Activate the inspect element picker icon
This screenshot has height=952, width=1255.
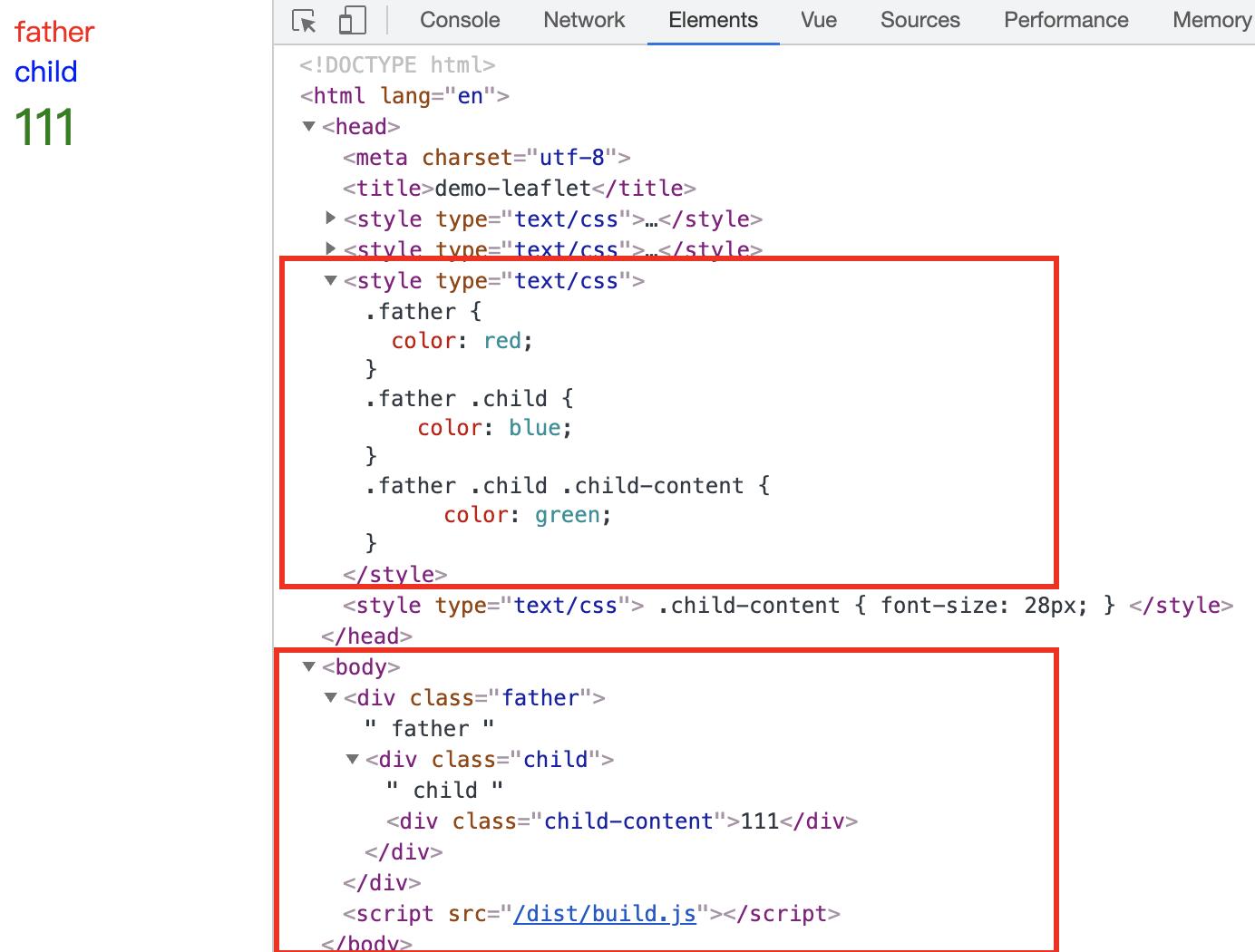[x=305, y=20]
